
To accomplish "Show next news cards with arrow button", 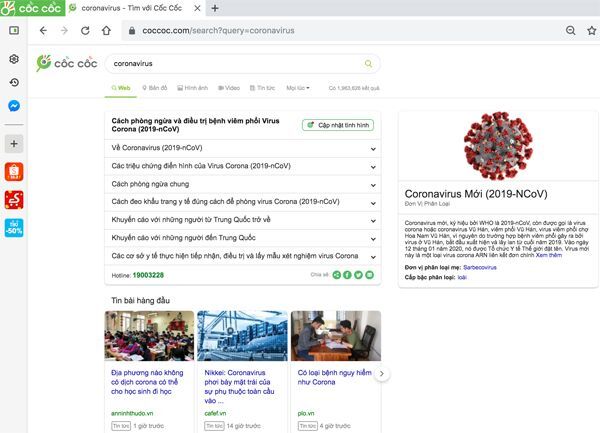I will coord(382,374).
